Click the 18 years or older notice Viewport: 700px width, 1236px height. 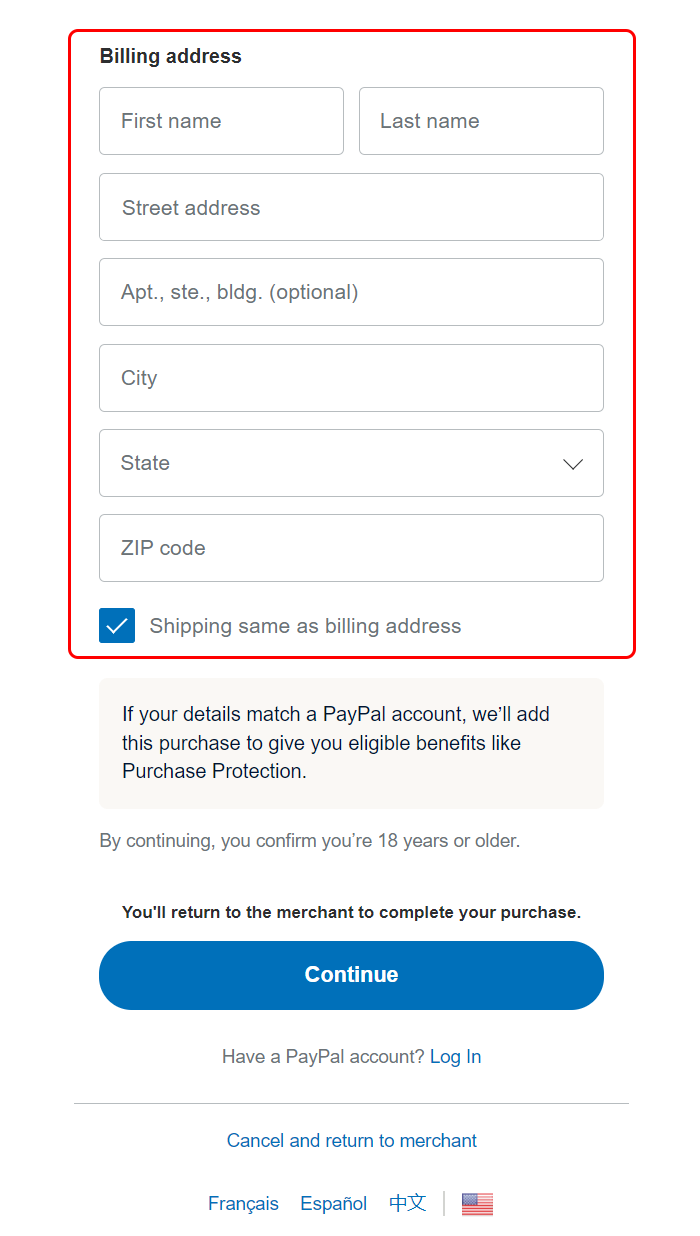310,841
